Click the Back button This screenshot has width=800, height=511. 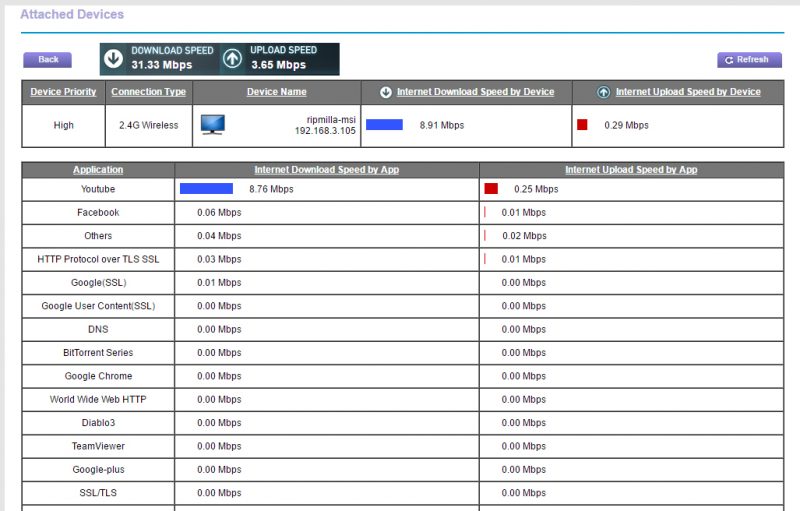[47, 60]
